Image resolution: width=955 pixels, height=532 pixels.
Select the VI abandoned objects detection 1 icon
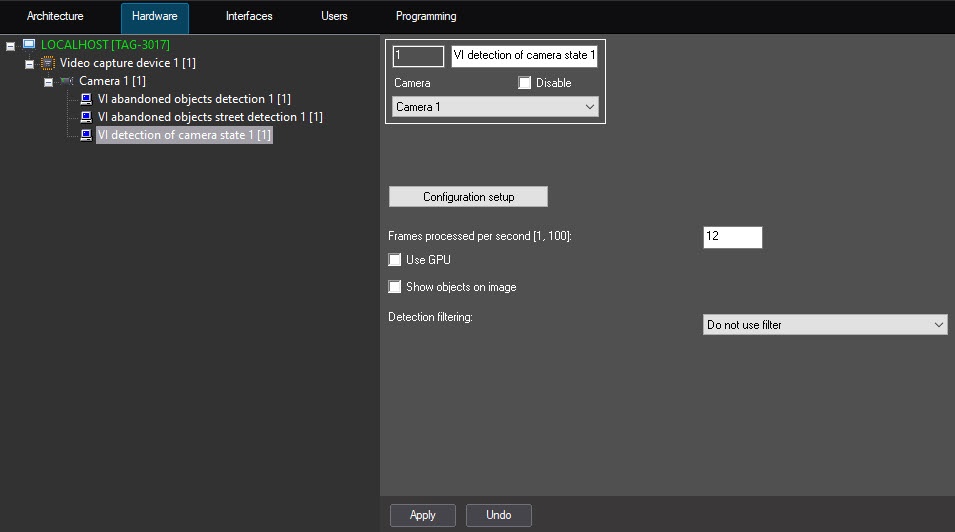point(86,99)
